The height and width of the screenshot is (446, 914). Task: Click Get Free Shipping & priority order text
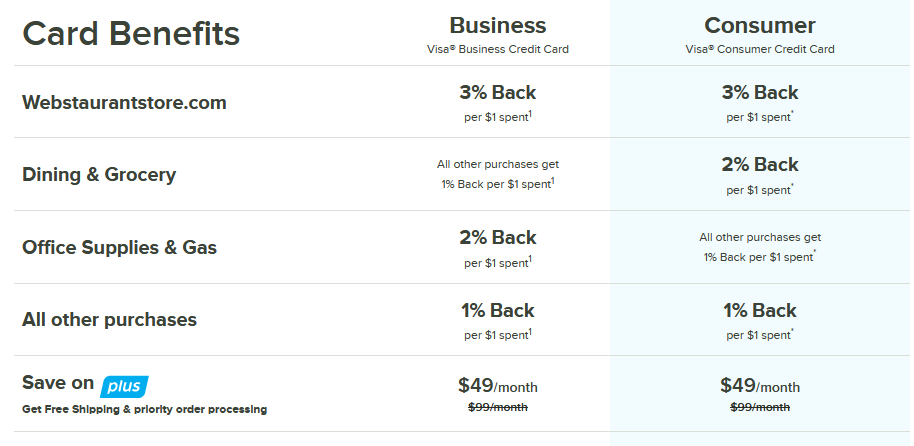pos(144,409)
